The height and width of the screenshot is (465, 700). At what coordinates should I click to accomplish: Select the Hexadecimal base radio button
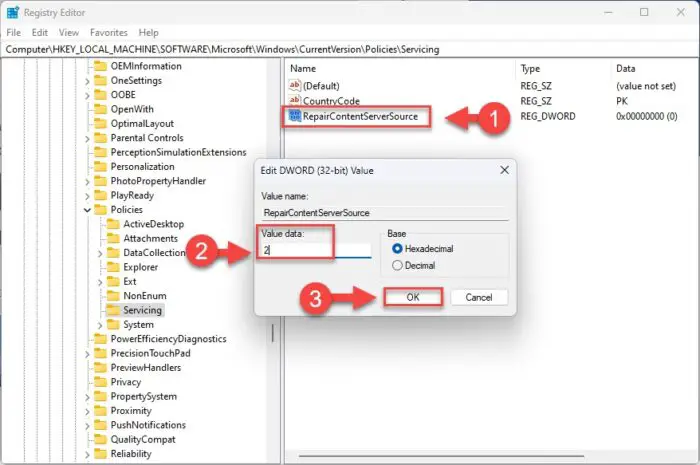point(397,249)
